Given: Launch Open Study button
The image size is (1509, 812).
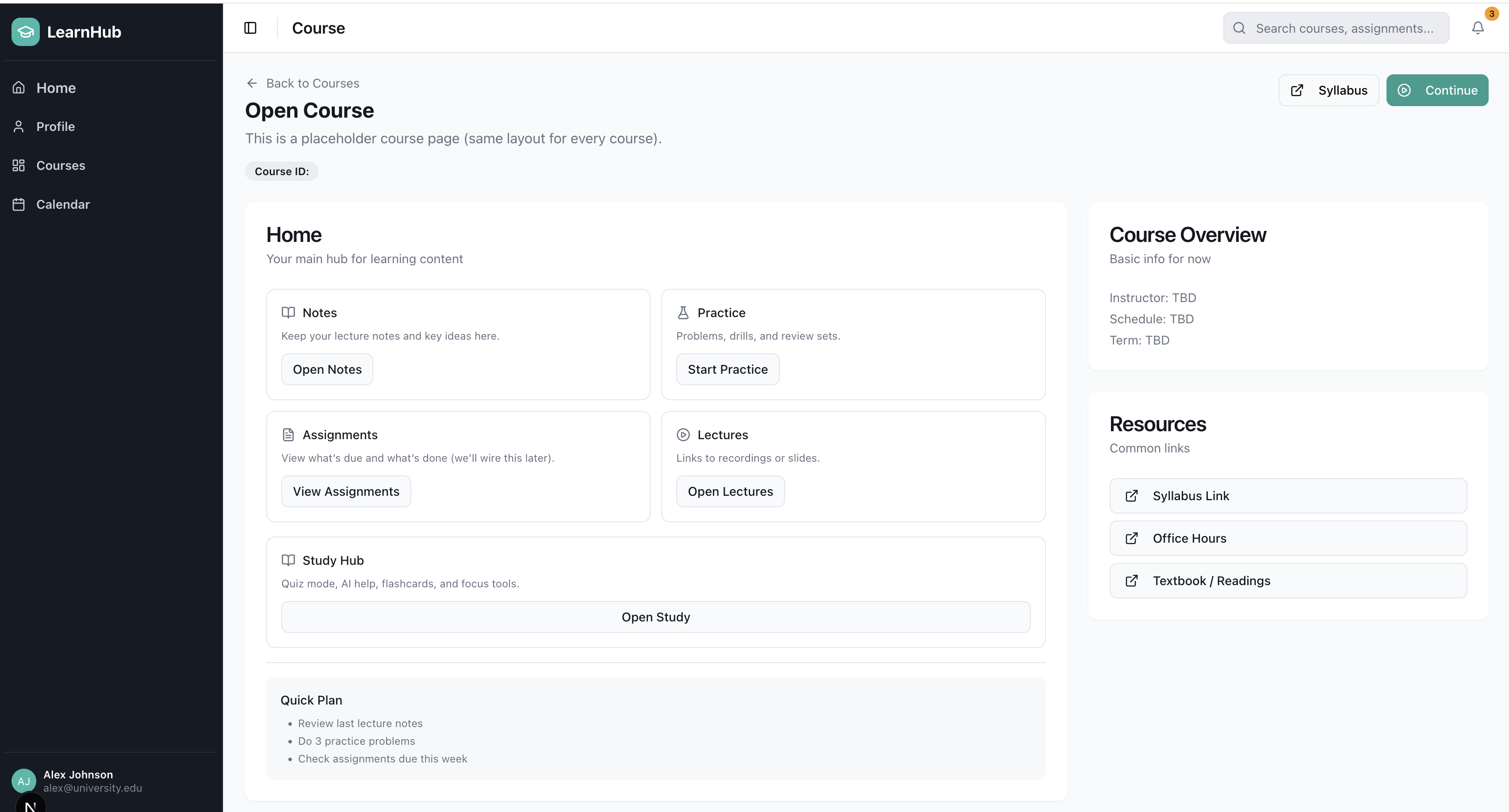Looking at the screenshot, I should click(x=655, y=617).
